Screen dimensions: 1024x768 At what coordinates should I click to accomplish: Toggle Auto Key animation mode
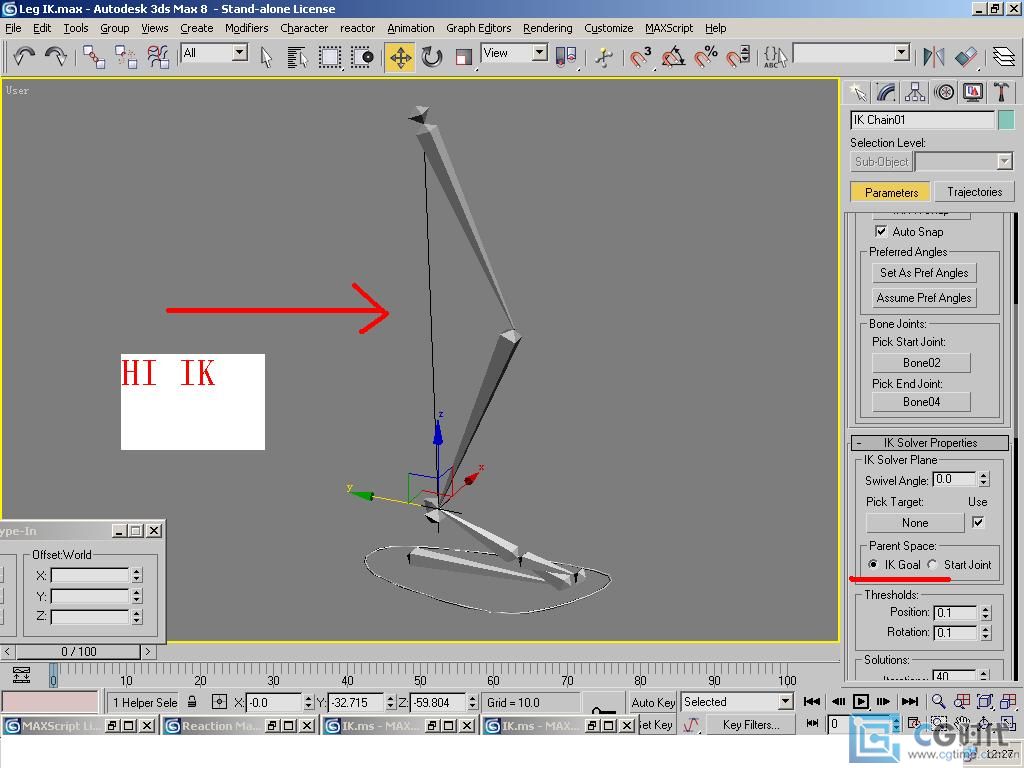coord(652,703)
